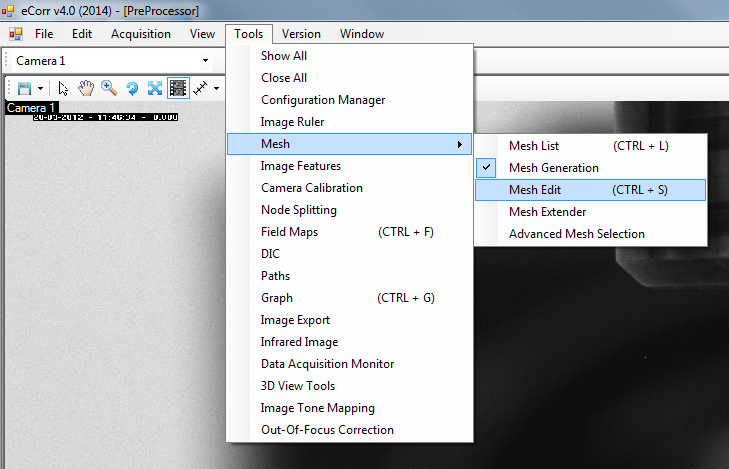Open Graph tool entry

tap(349, 298)
